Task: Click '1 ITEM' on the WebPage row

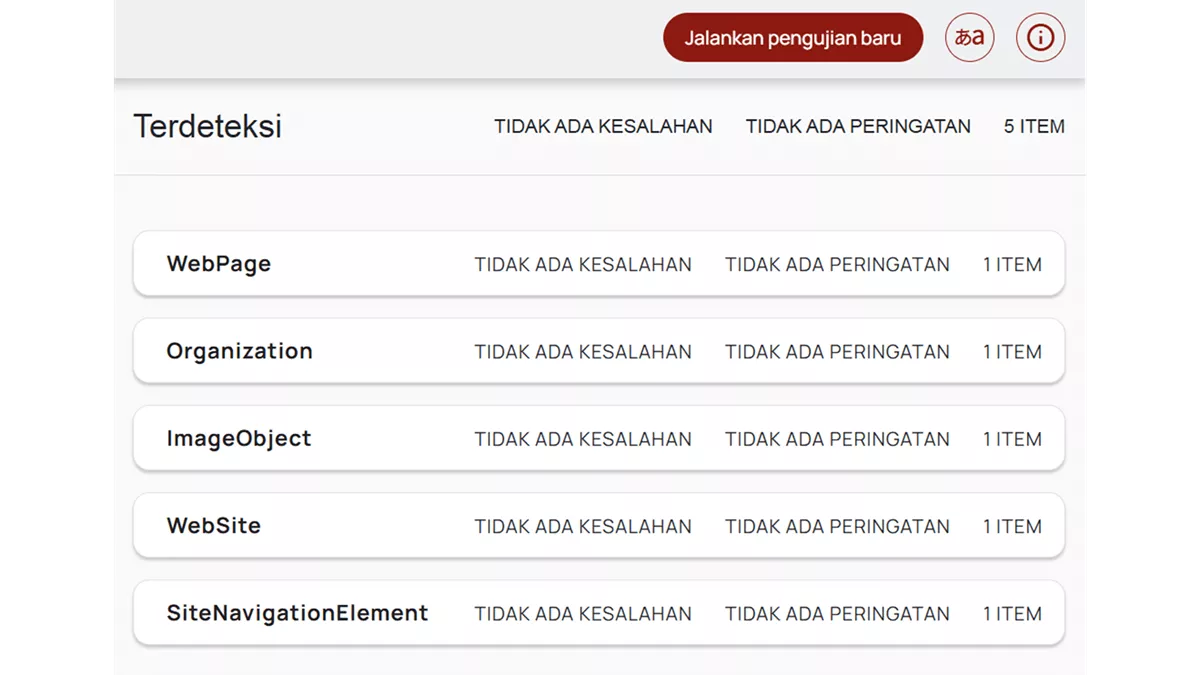Action: (x=1012, y=264)
